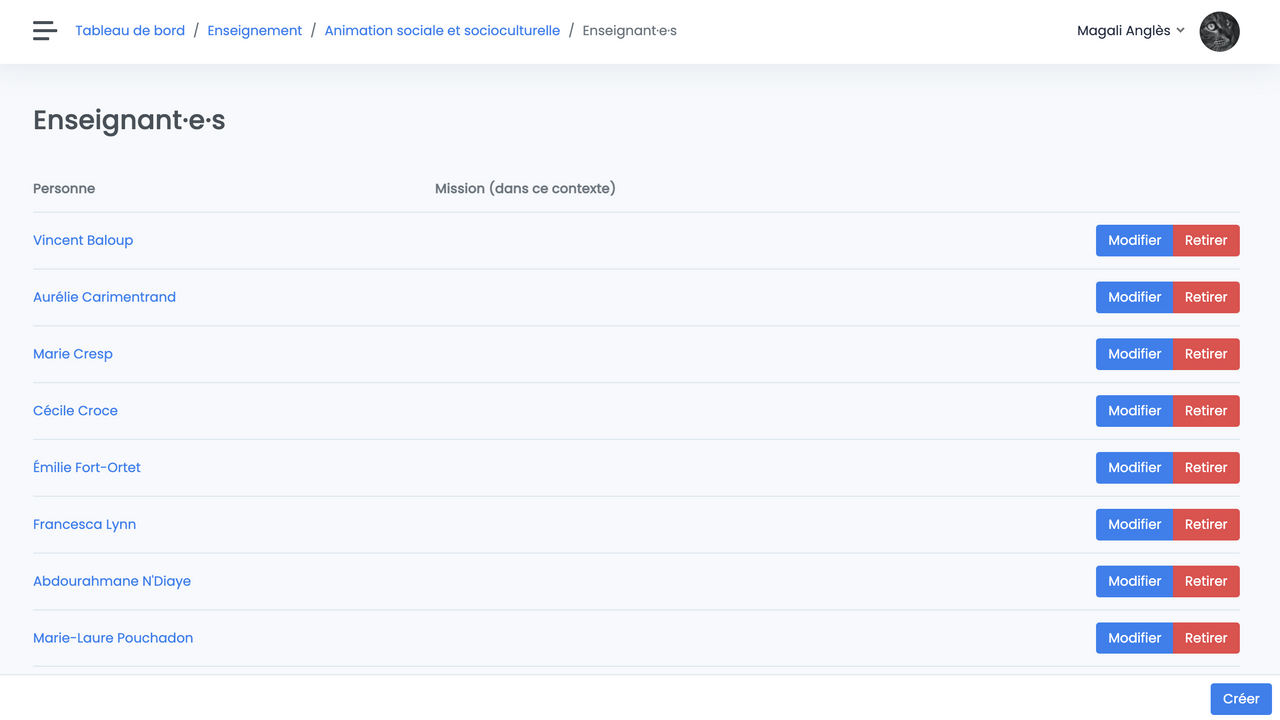Open Aurélie Carimentrand's profile
The height and width of the screenshot is (720, 1280).
click(x=104, y=297)
